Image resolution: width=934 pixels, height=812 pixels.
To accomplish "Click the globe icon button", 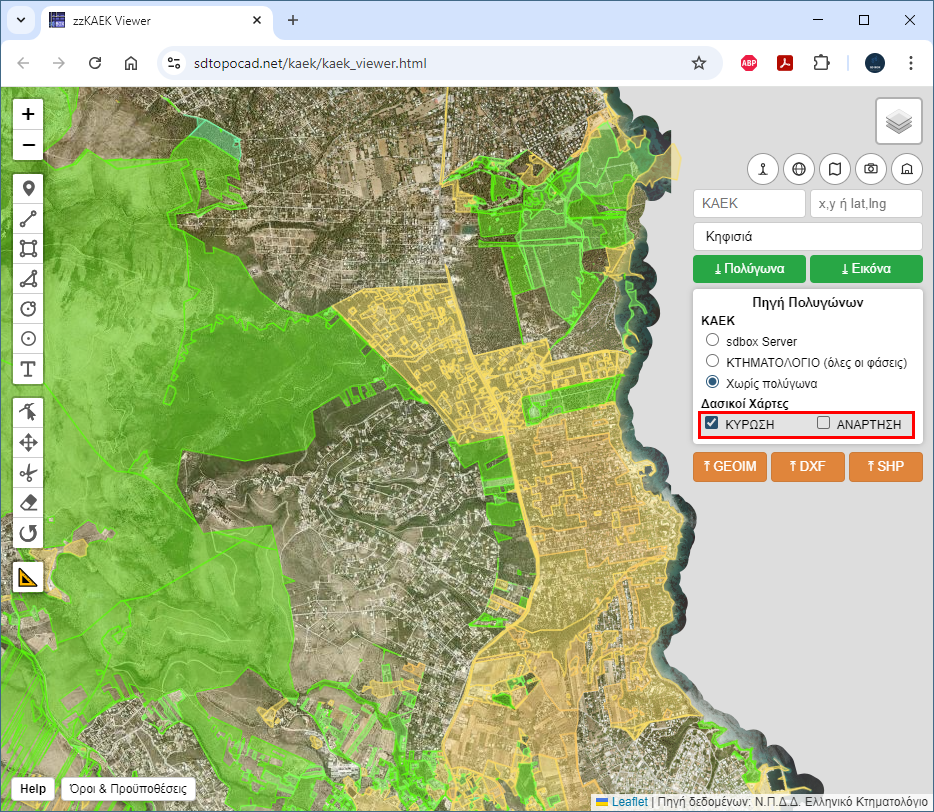I will point(798,169).
